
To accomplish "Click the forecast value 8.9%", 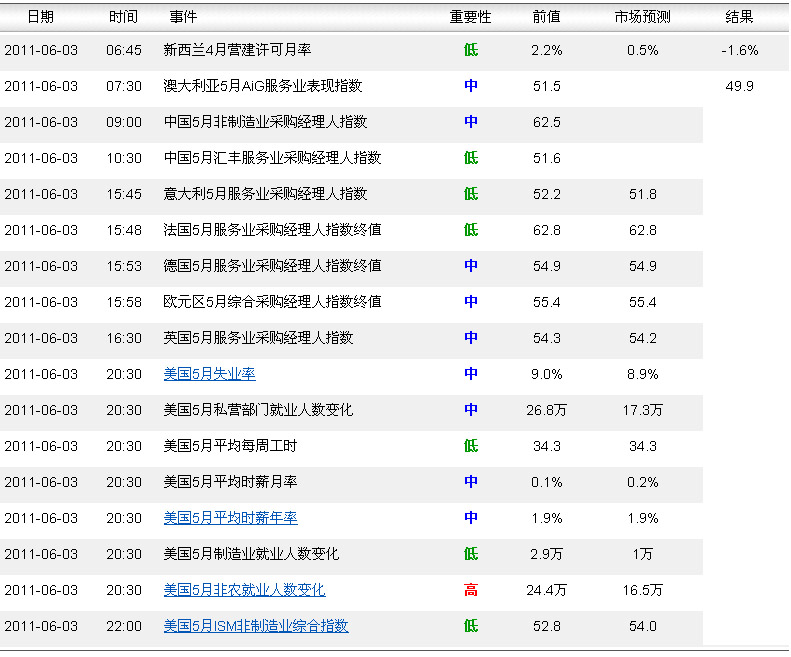I will pos(643,374).
